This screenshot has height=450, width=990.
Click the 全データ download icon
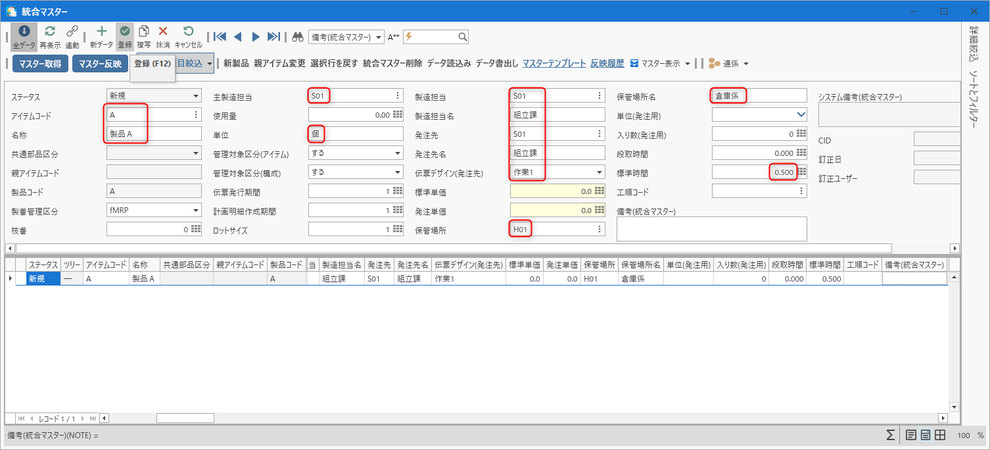pyautogui.click(x=24, y=31)
